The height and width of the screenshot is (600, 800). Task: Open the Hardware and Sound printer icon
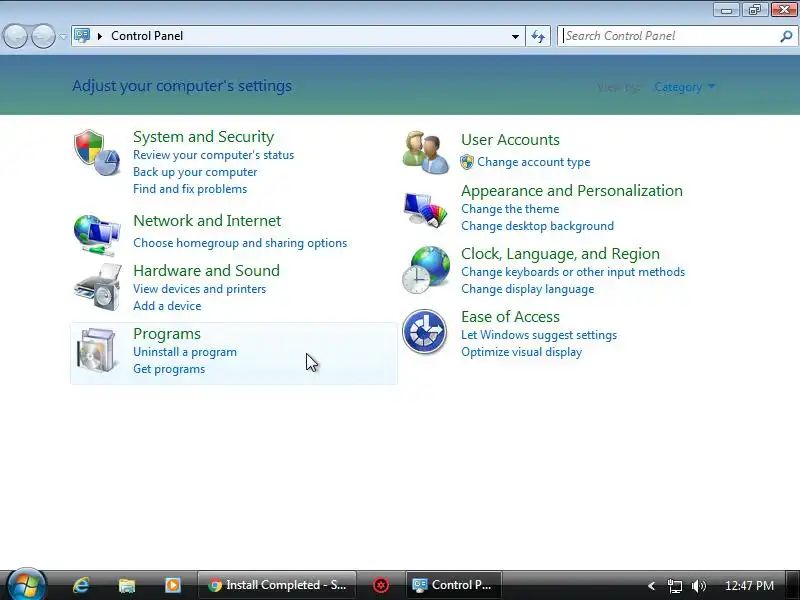pyautogui.click(x=97, y=287)
